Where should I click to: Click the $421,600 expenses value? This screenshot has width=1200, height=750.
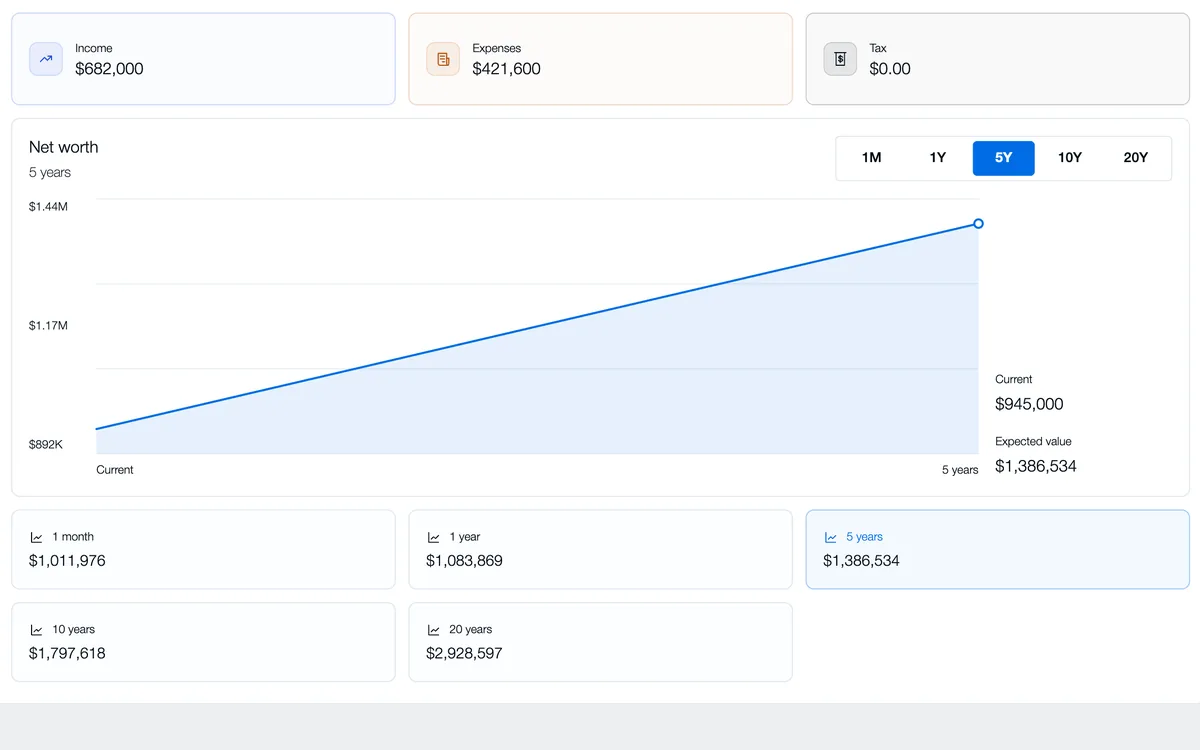[507, 69]
